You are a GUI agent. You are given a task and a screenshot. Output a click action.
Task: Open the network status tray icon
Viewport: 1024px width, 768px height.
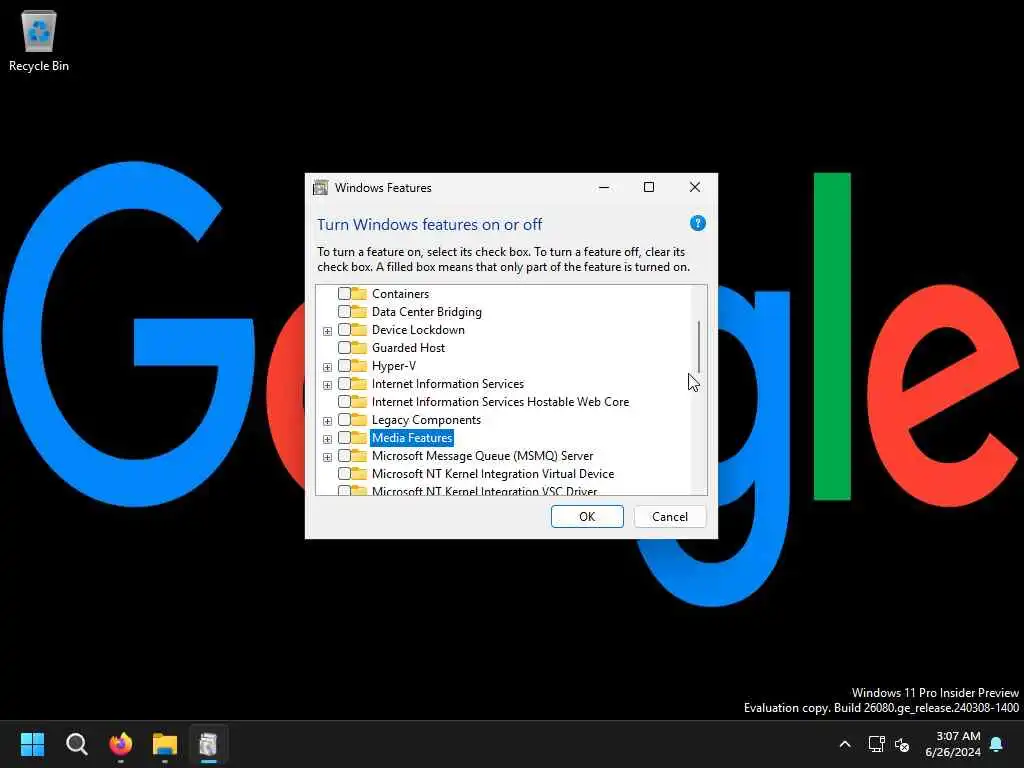pos(876,744)
